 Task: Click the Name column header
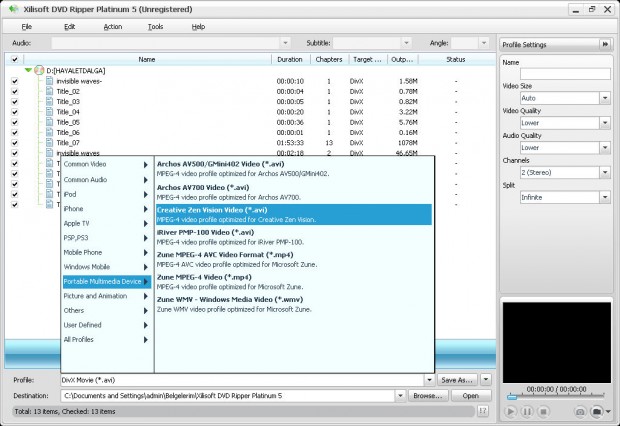pyautogui.click(x=147, y=59)
